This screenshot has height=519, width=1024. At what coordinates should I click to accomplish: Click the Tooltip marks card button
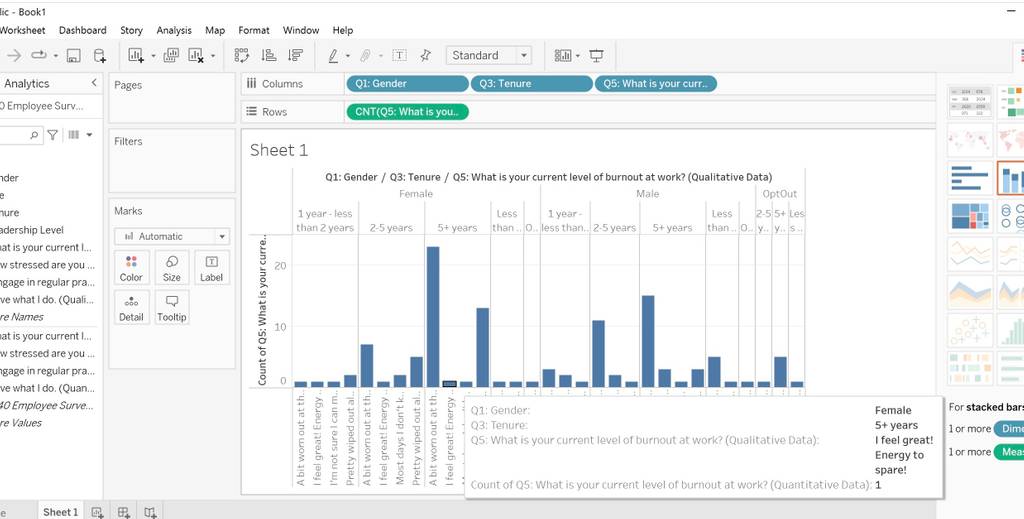(172, 307)
